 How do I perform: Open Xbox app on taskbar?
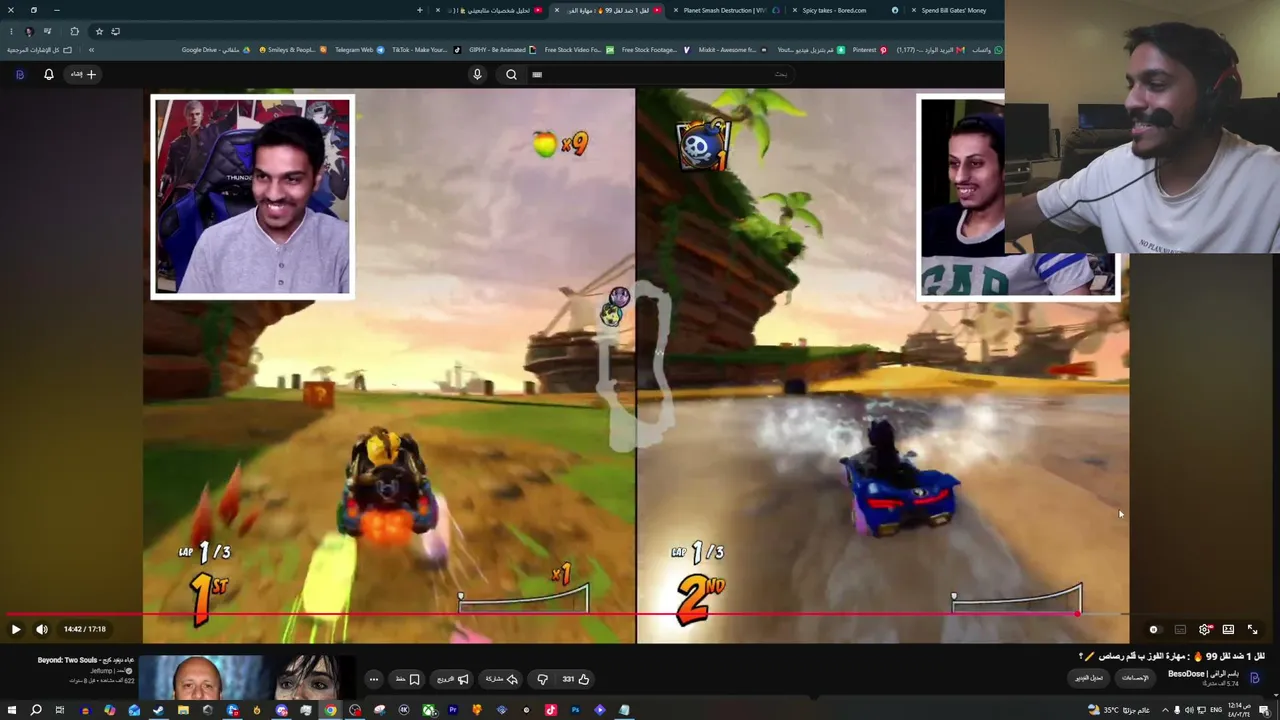(428, 710)
